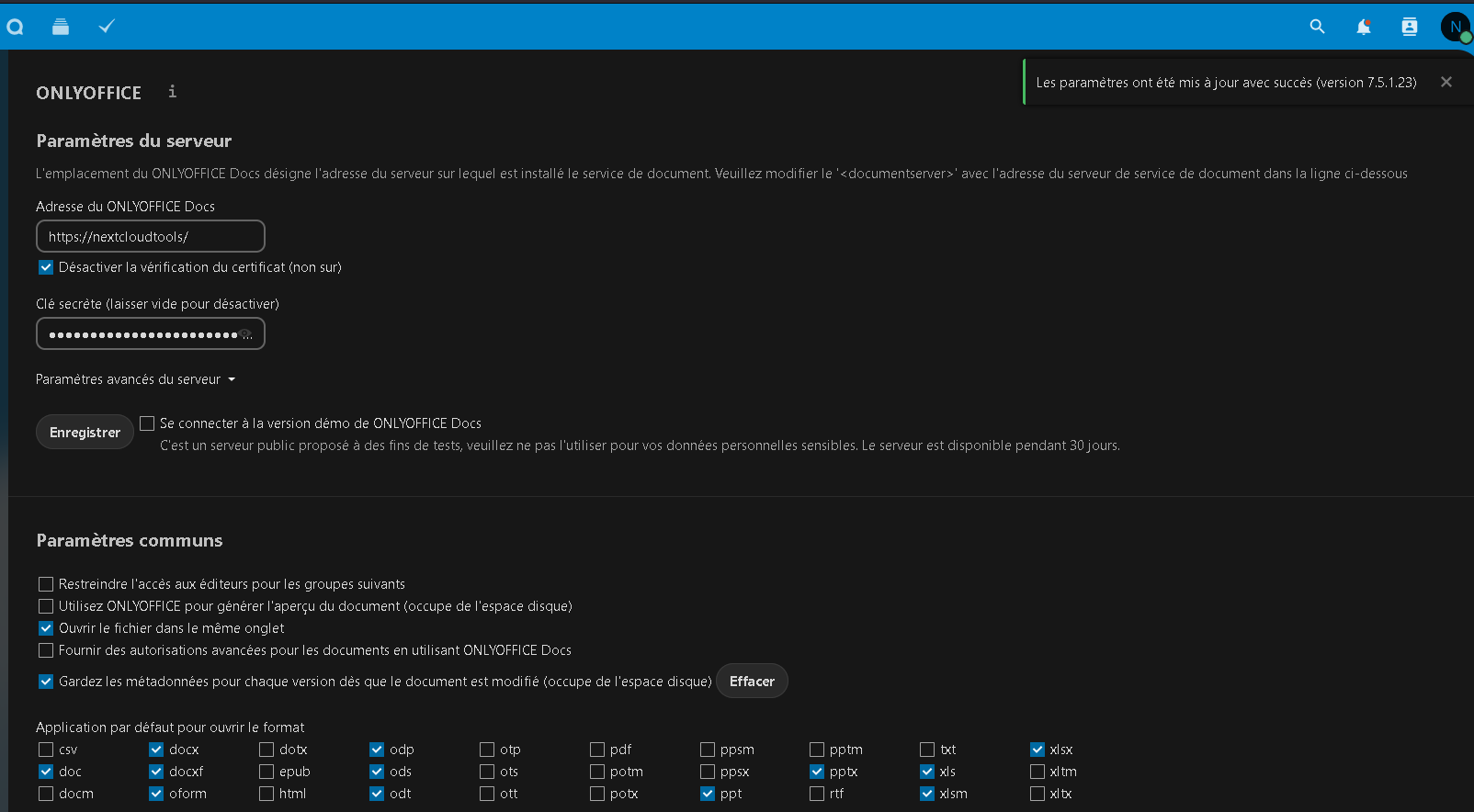Open the contacts menu icon
Image resolution: width=1474 pixels, height=812 pixels.
click(1410, 27)
